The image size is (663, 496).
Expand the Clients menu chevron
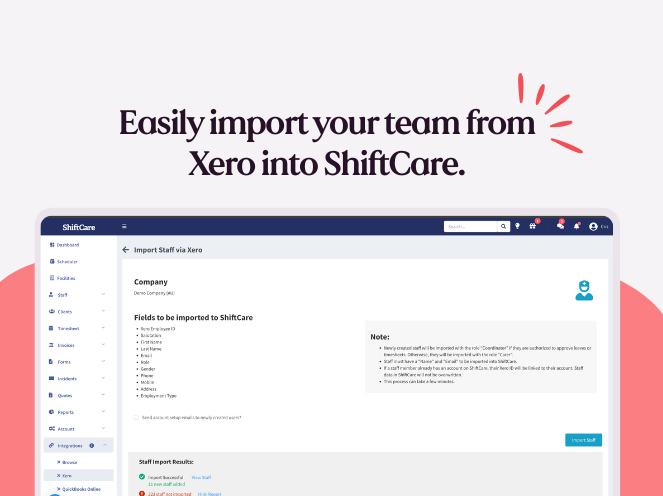click(103, 311)
